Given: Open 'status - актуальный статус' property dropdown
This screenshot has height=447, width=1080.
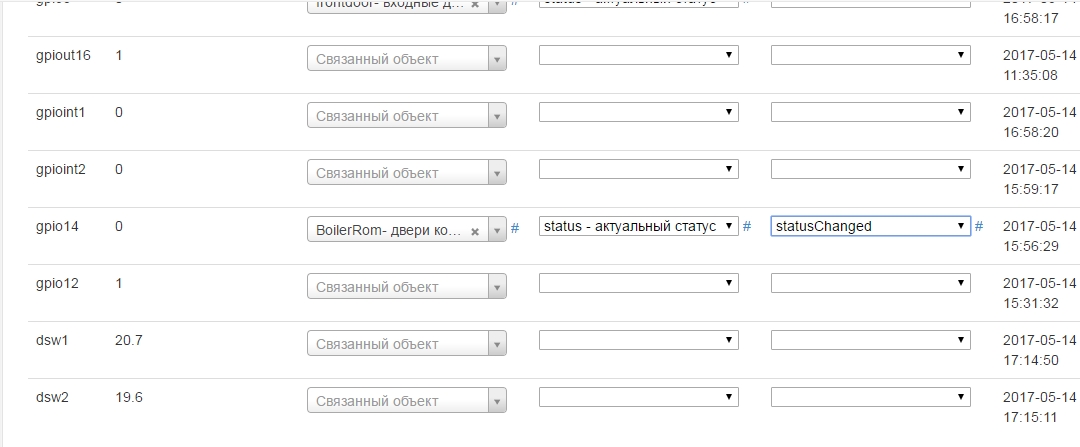Looking at the screenshot, I should (x=638, y=226).
